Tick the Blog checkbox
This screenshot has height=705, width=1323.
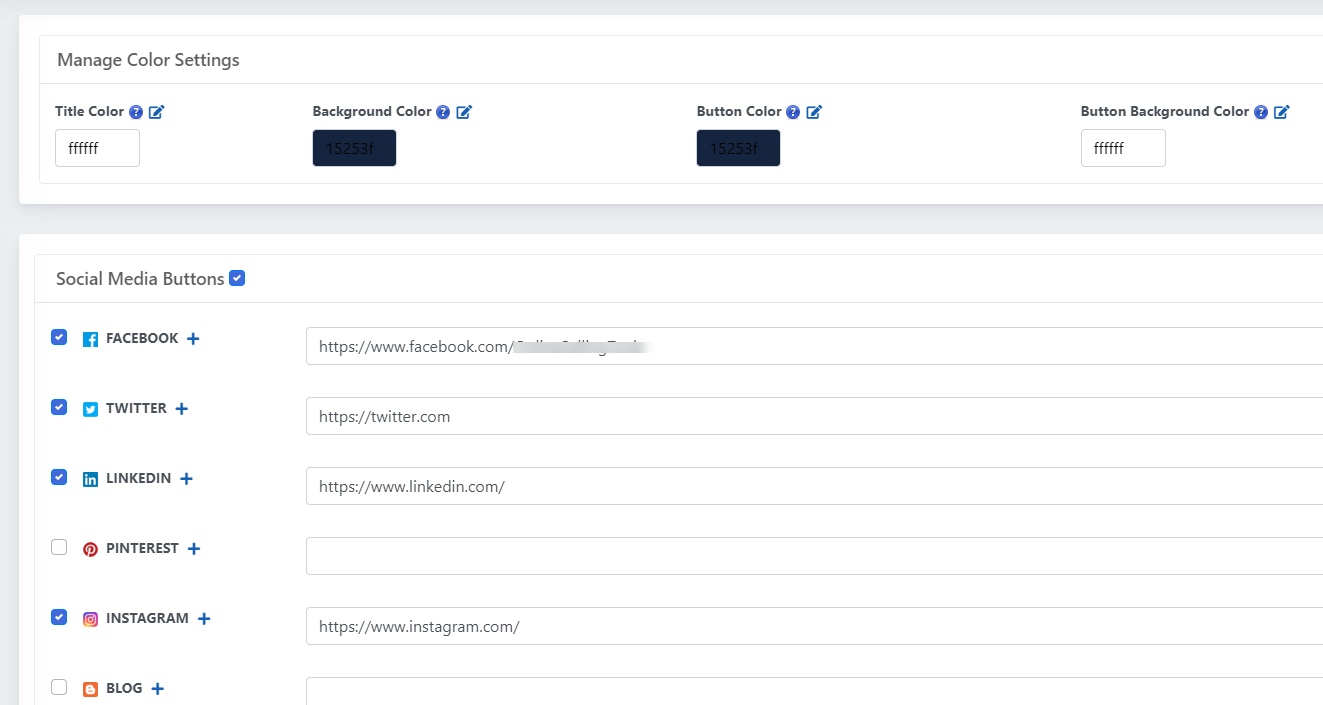(x=59, y=687)
